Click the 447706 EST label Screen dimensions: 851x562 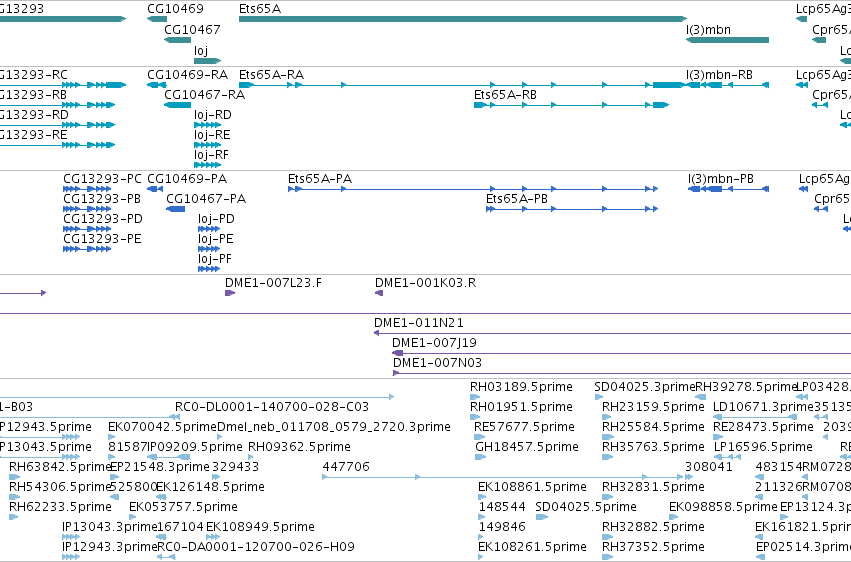(346, 467)
